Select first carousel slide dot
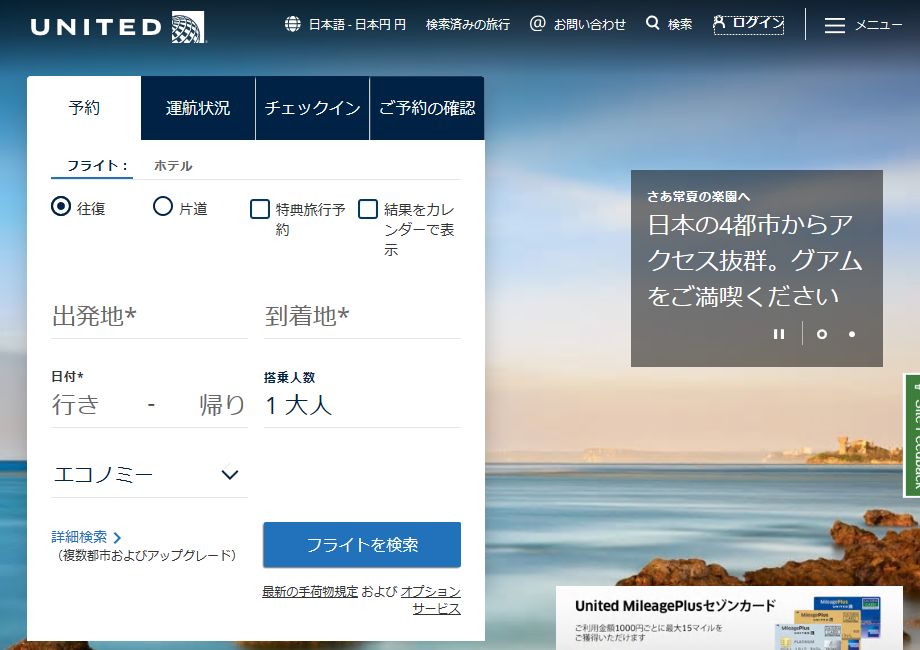920x650 pixels. (822, 334)
